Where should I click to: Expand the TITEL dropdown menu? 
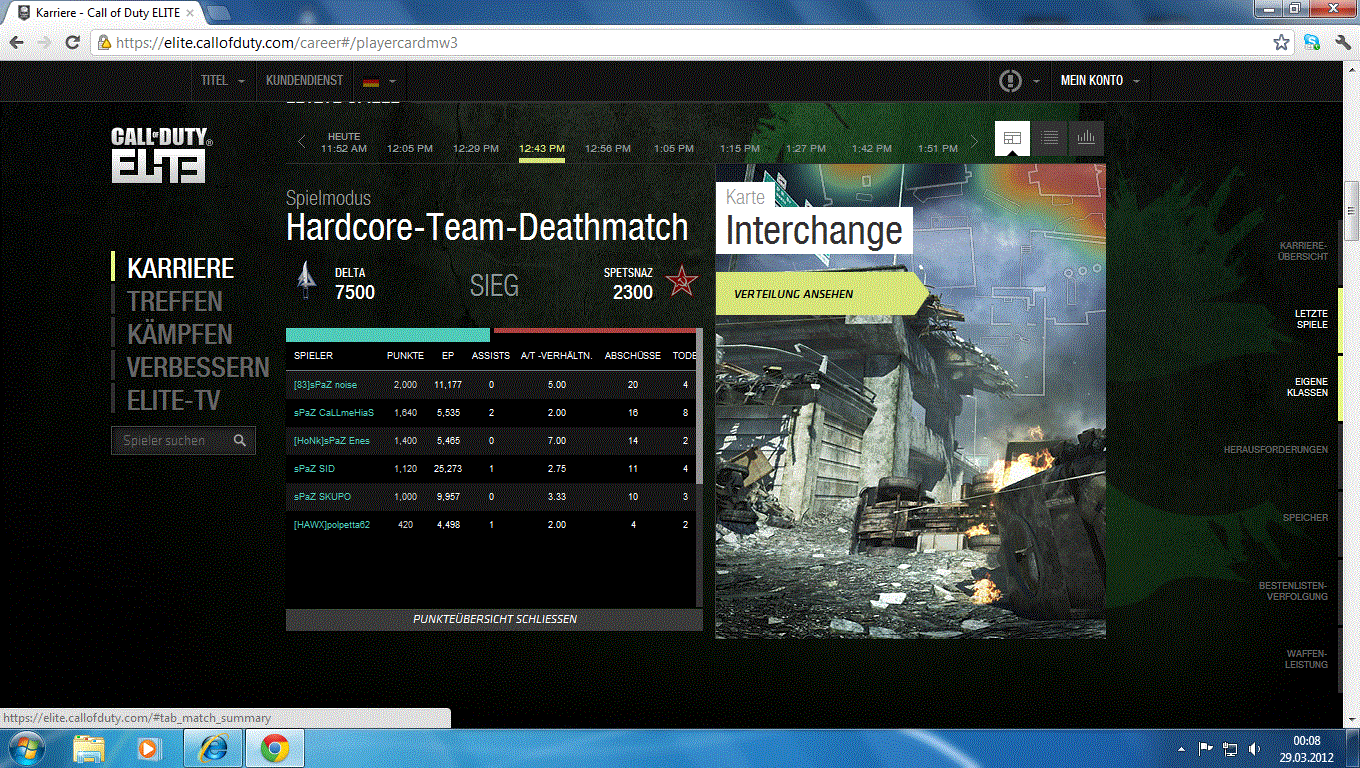point(223,80)
